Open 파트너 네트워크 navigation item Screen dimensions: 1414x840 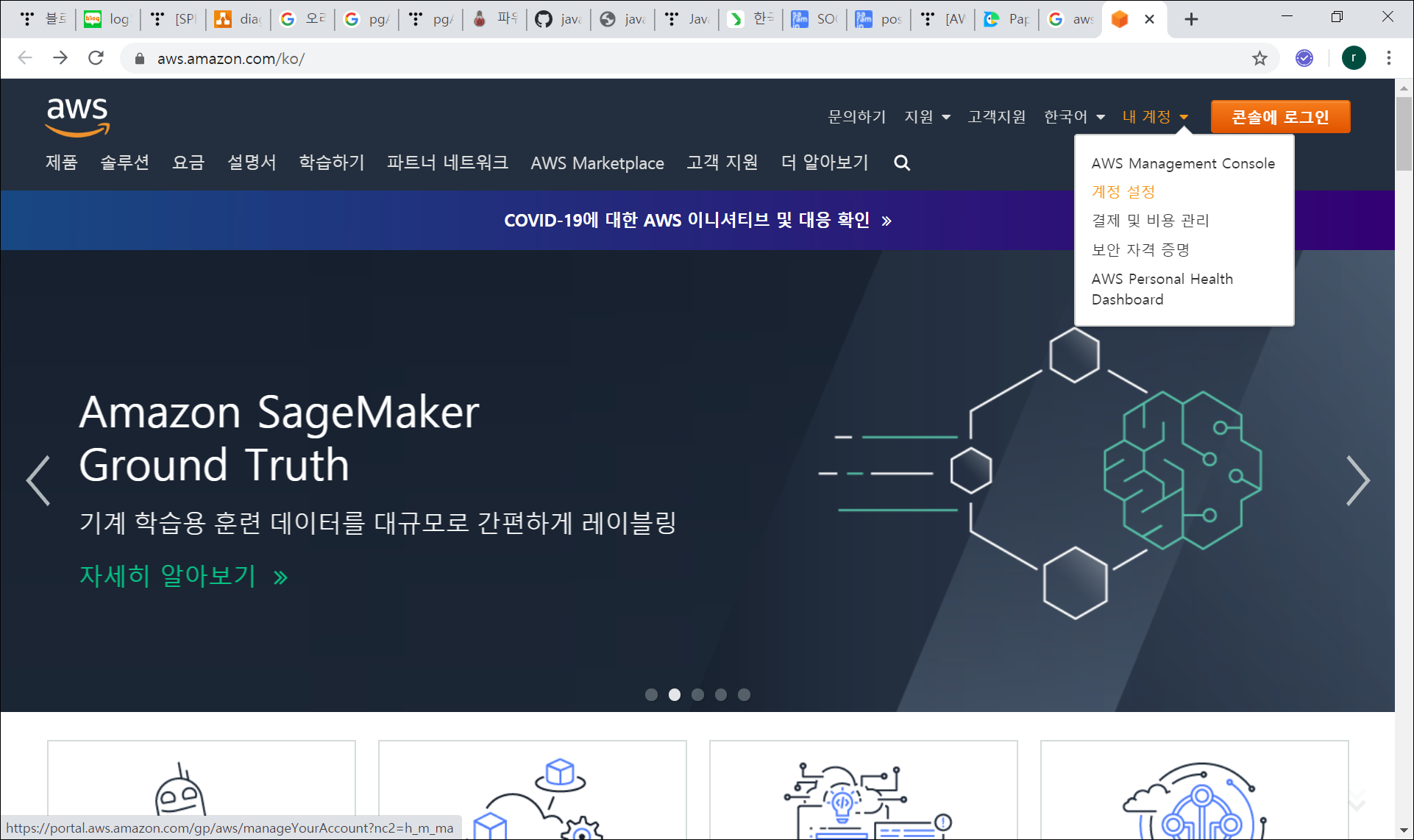(x=447, y=163)
